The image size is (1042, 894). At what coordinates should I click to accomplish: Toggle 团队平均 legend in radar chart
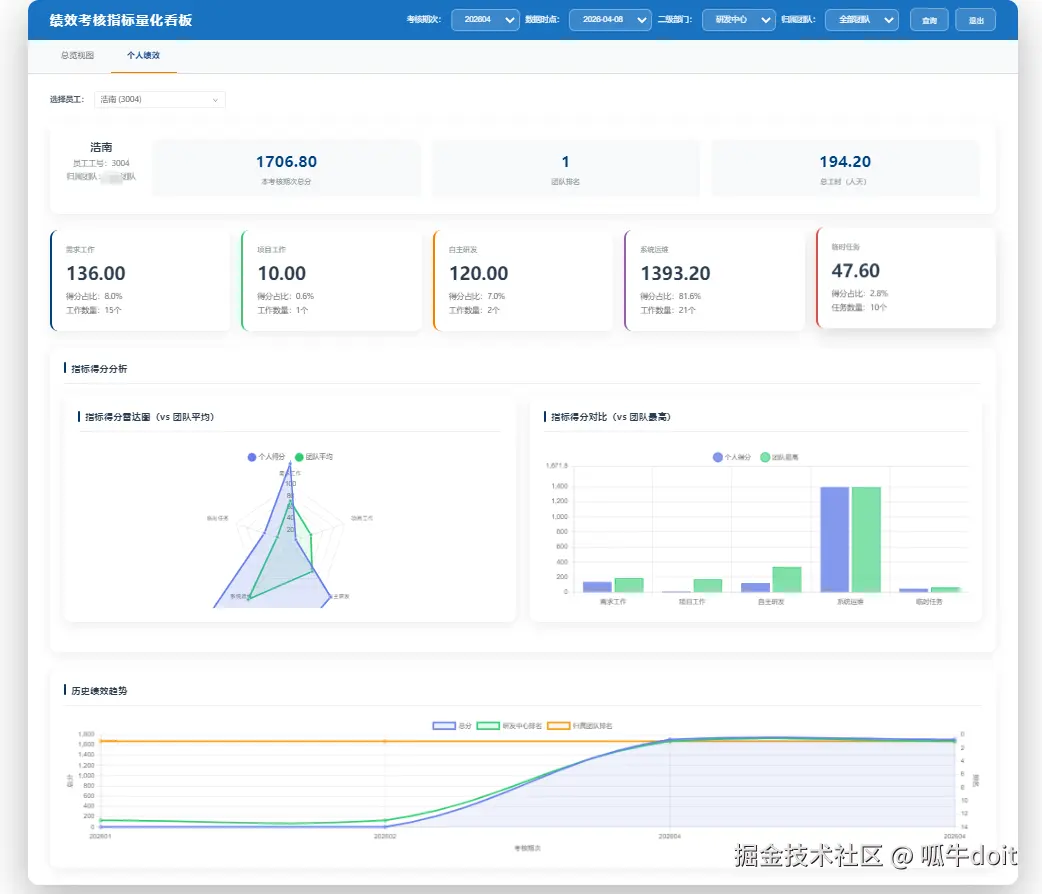tap(314, 457)
